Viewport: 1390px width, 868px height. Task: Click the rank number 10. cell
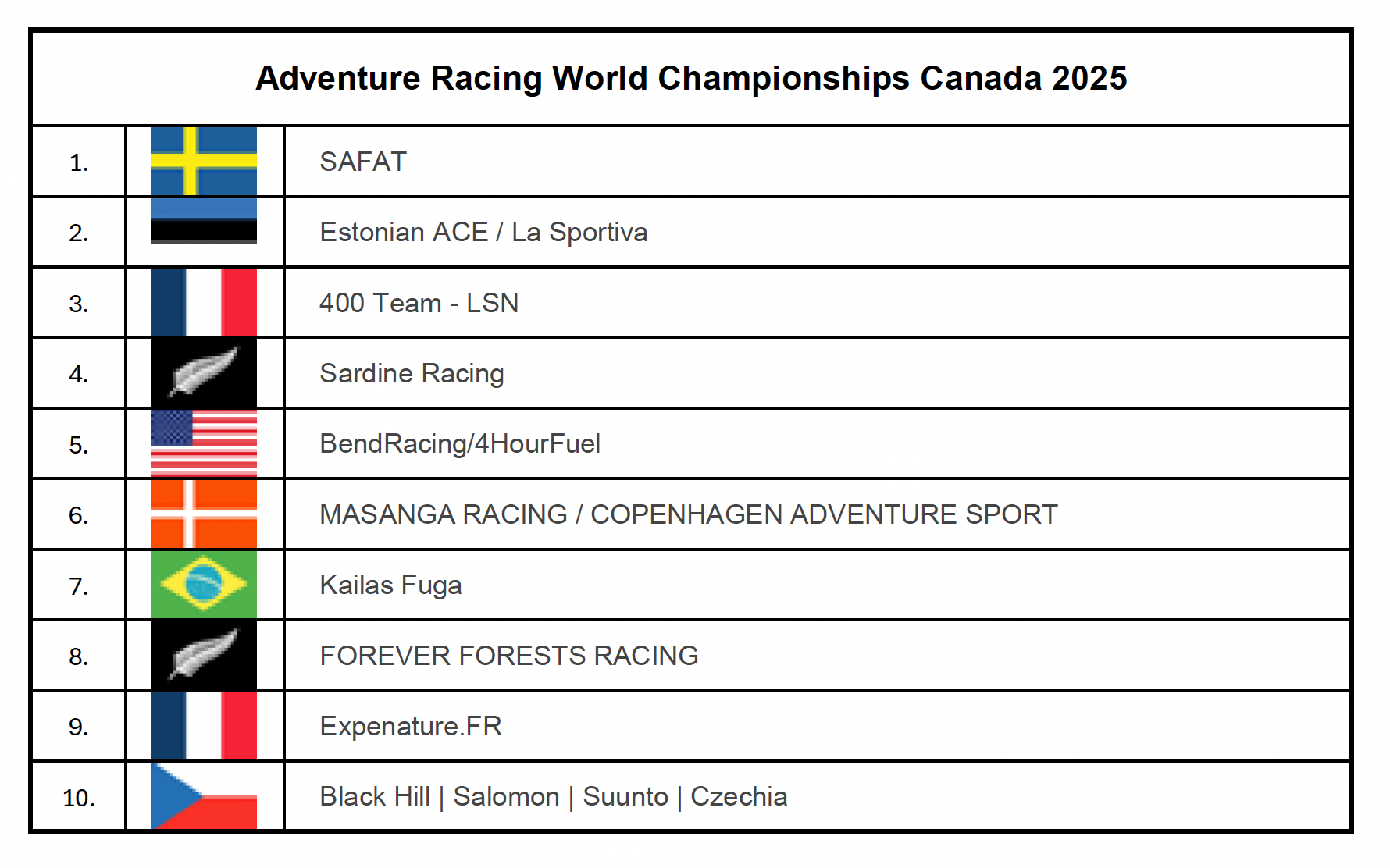pos(78,798)
